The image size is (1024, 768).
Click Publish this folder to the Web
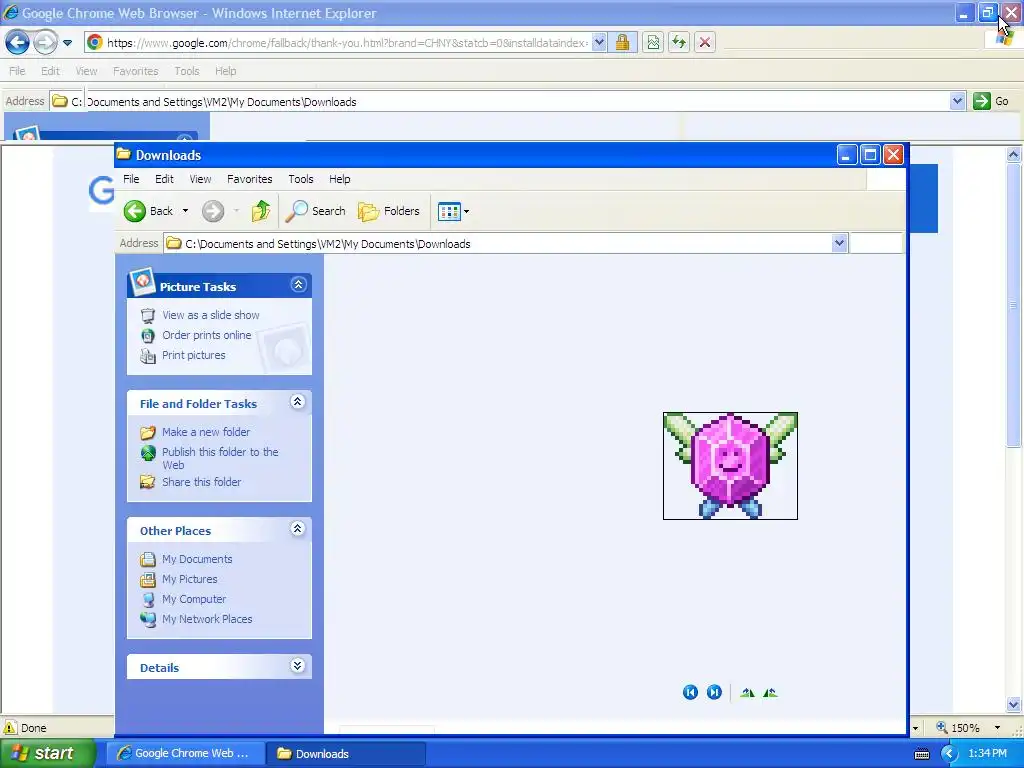(220, 458)
